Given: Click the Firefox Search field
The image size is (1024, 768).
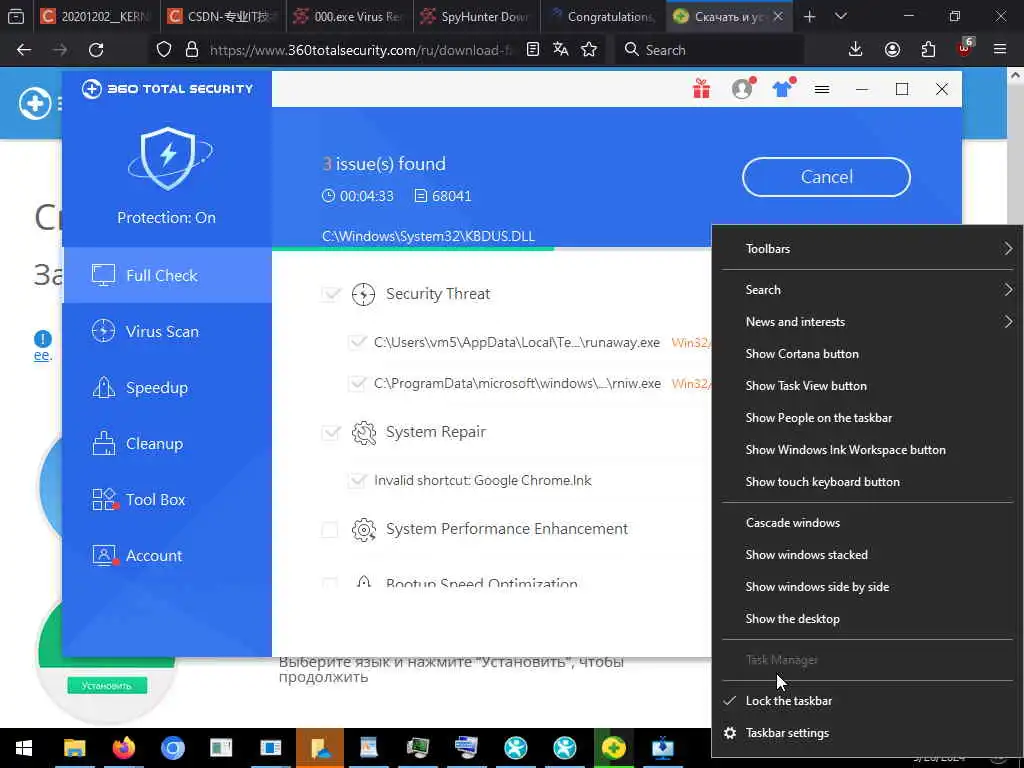Looking at the screenshot, I should click(710, 50).
